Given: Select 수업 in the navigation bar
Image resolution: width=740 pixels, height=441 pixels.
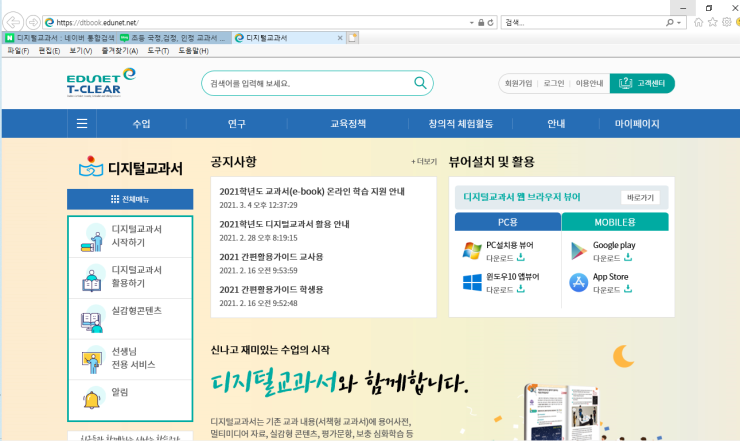Looking at the screenshot, I should pos(141,124).
